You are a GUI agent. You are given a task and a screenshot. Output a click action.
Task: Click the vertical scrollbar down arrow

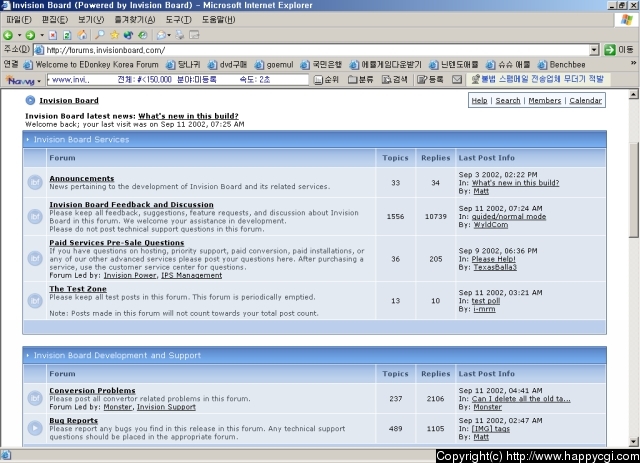(x=633, y=442)
